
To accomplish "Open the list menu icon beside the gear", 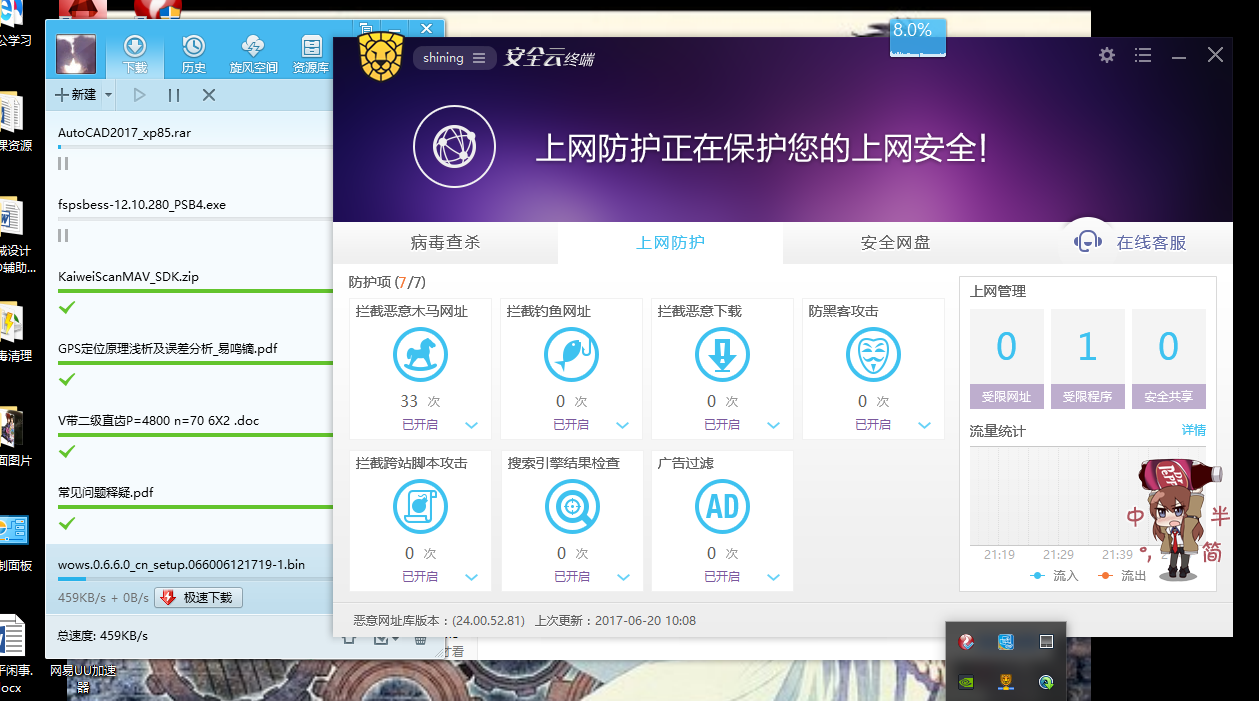I will (x=1143, y=55).
